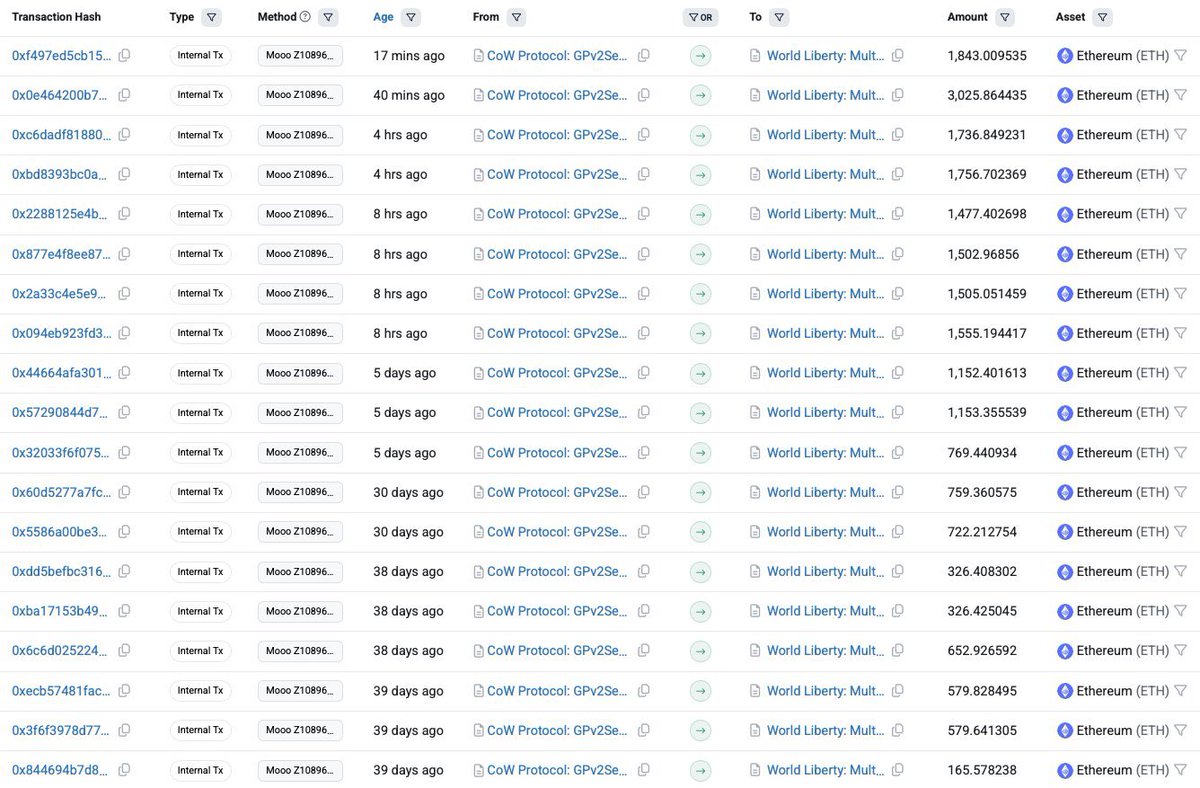The image size is (1200, 788).
Task: Copy transaction hash 0x0e464200b7
Action: [x=124, y=95]
